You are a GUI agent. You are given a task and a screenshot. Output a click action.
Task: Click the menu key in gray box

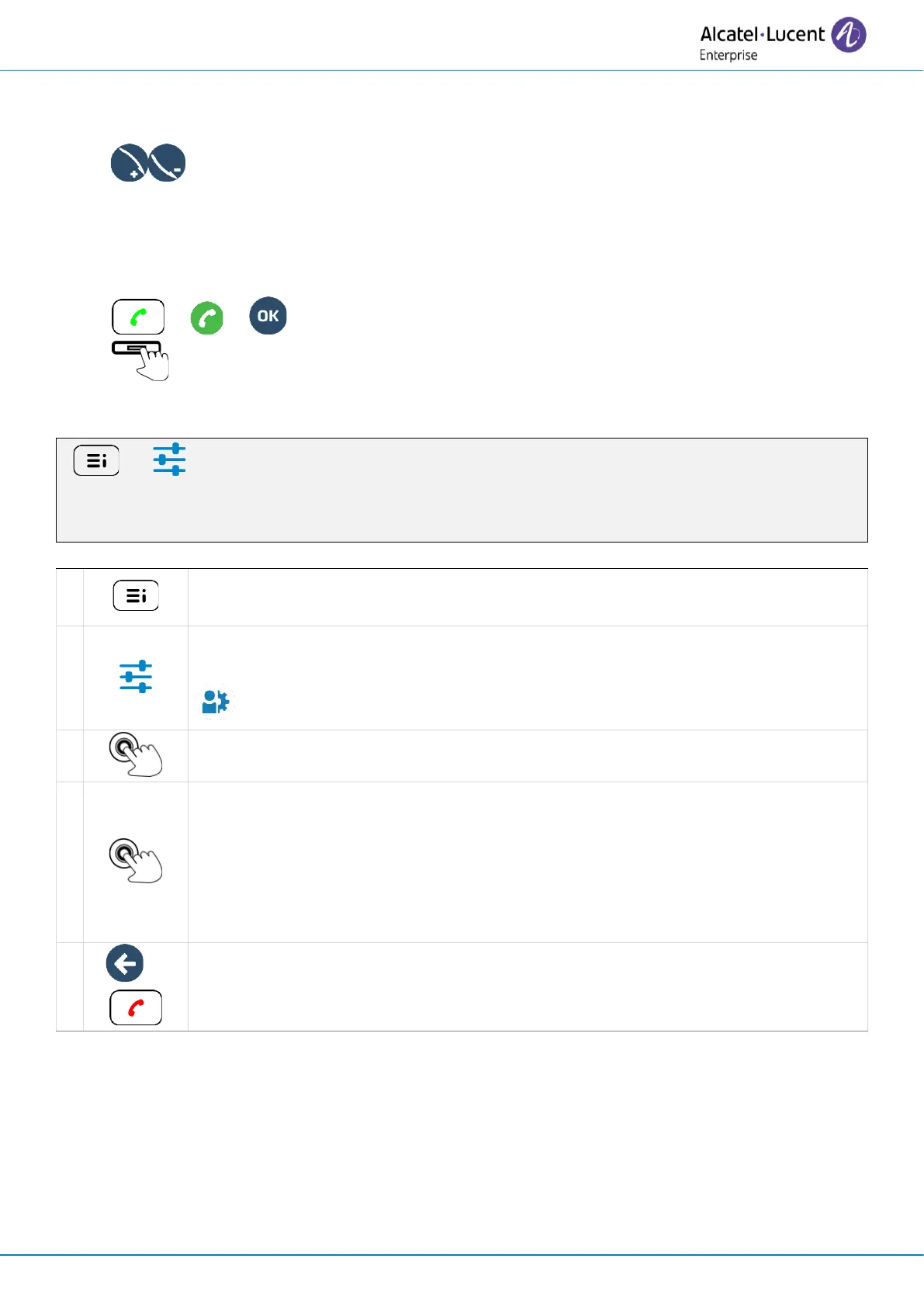pos(96,460)
